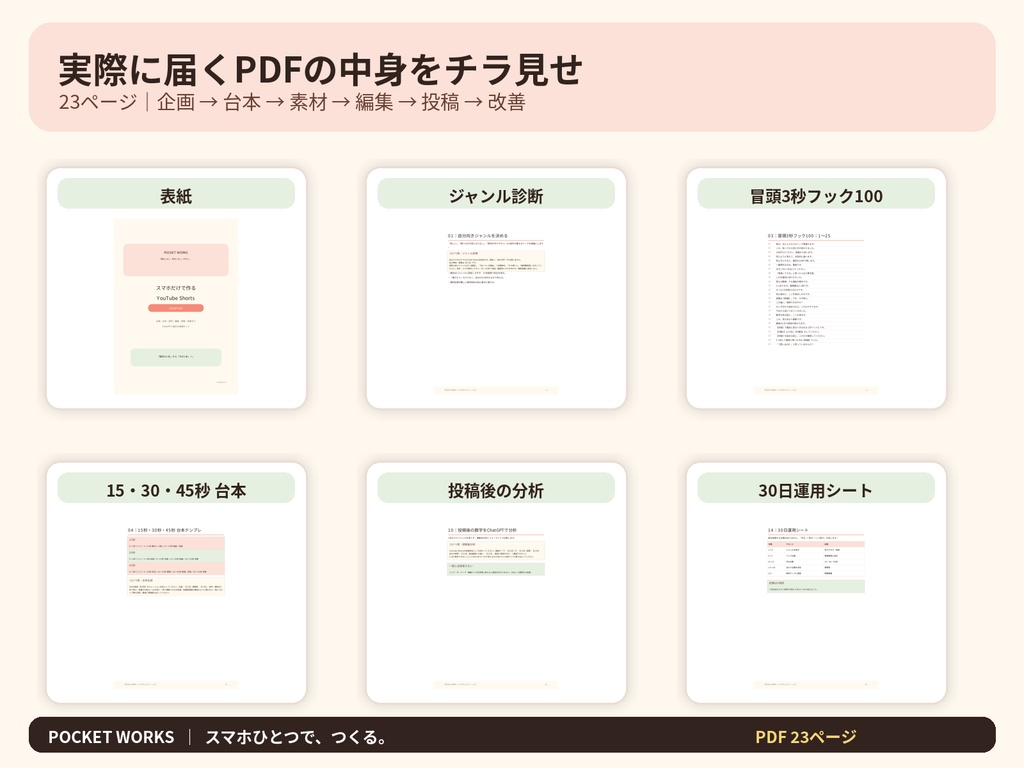Click the 冒頭3秒フック100 card label
This screenshot has height=768, width=1024.
pyautogui.click(x=816, y=195)
